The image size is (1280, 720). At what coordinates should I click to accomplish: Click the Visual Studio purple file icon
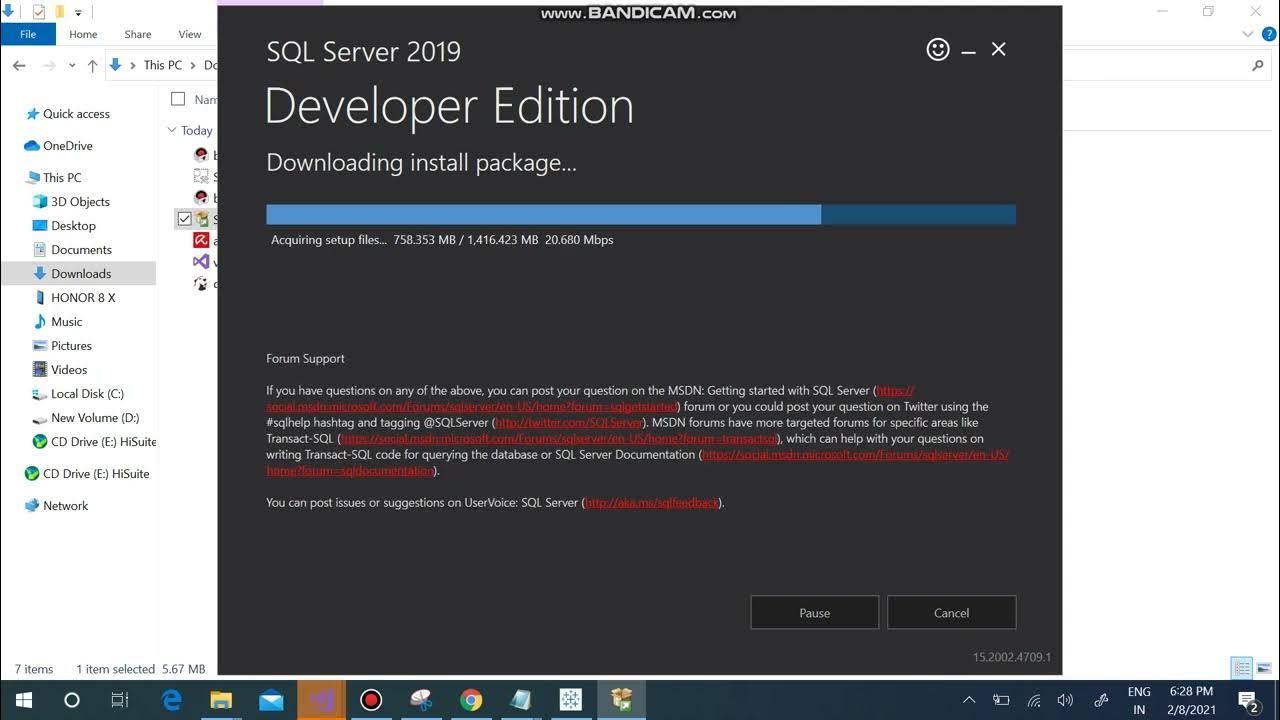(x=201, y=262)
